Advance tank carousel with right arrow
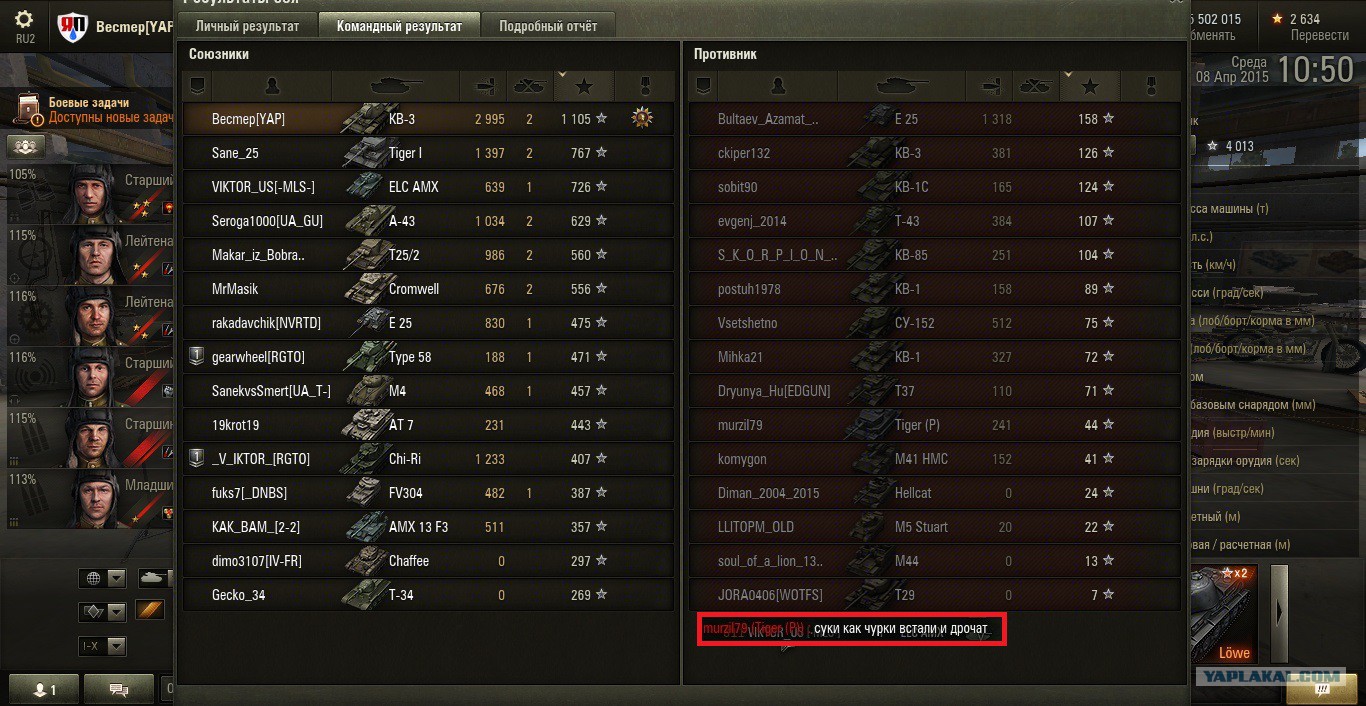Screen dimensions: 1366x706 (1279, 613)
